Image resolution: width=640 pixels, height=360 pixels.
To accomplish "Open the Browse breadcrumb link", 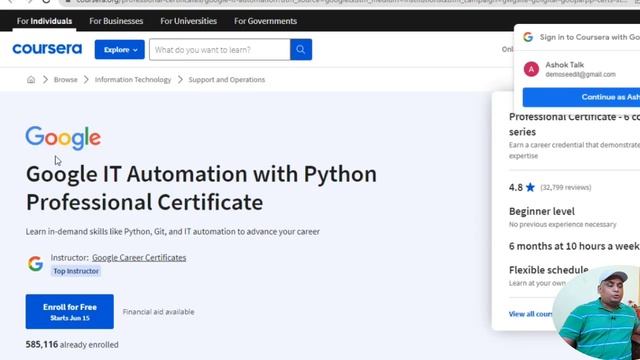I will point(65,80).
